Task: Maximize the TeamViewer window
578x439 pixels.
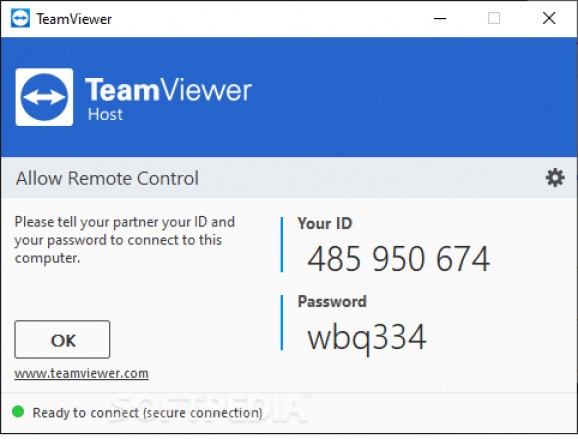Action: tap(494, 18)
